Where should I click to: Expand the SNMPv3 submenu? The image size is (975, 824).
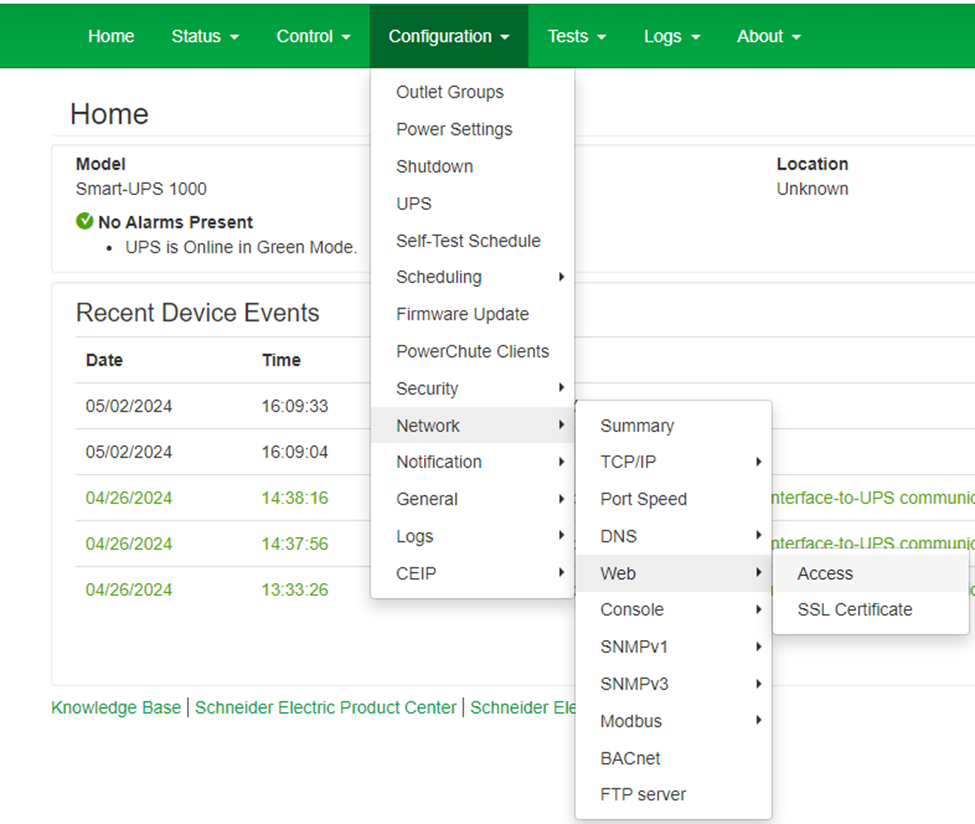click(673, 684)
